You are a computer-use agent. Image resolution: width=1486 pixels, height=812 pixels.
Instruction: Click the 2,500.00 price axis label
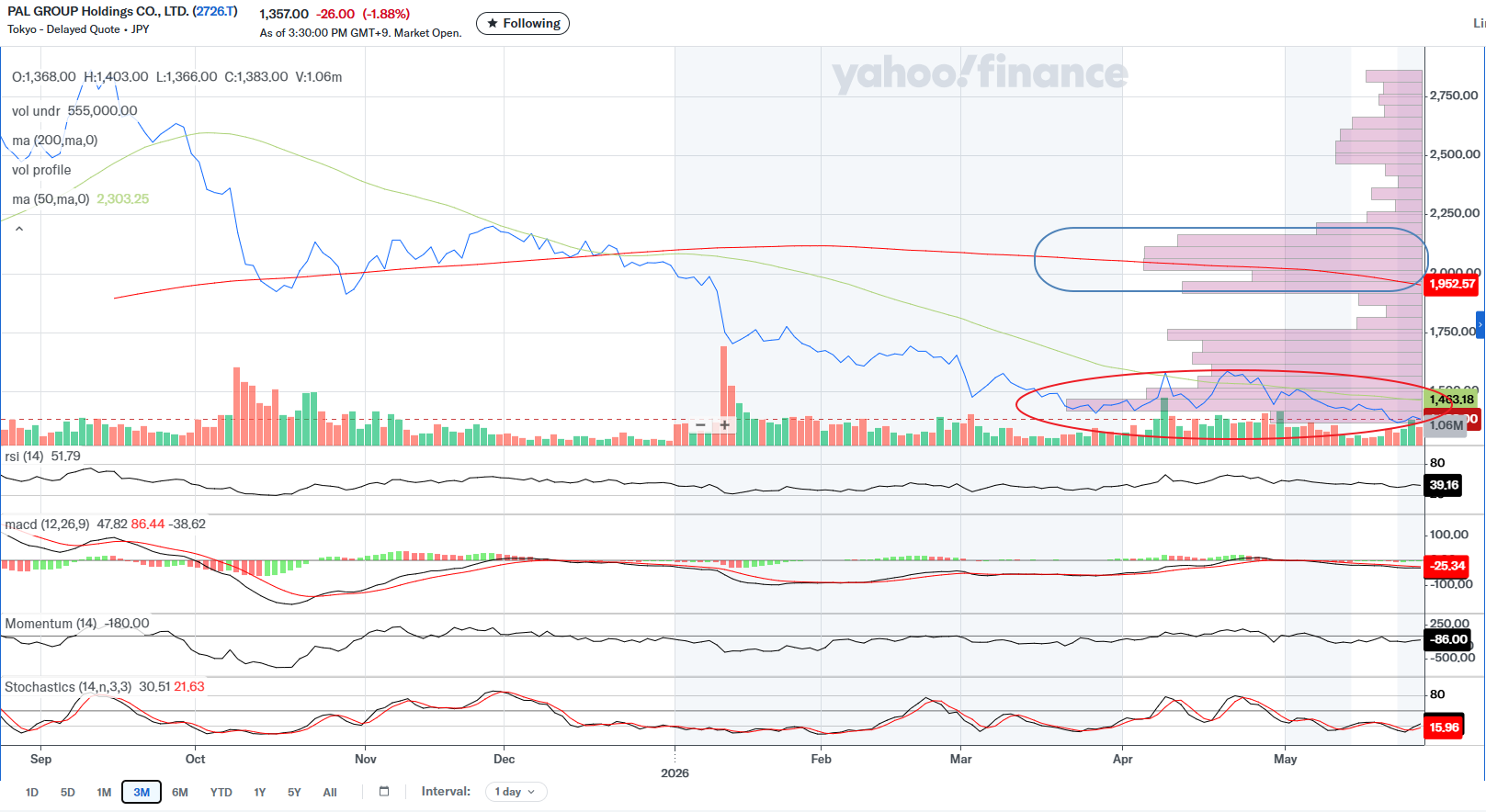click(1454, 154)
